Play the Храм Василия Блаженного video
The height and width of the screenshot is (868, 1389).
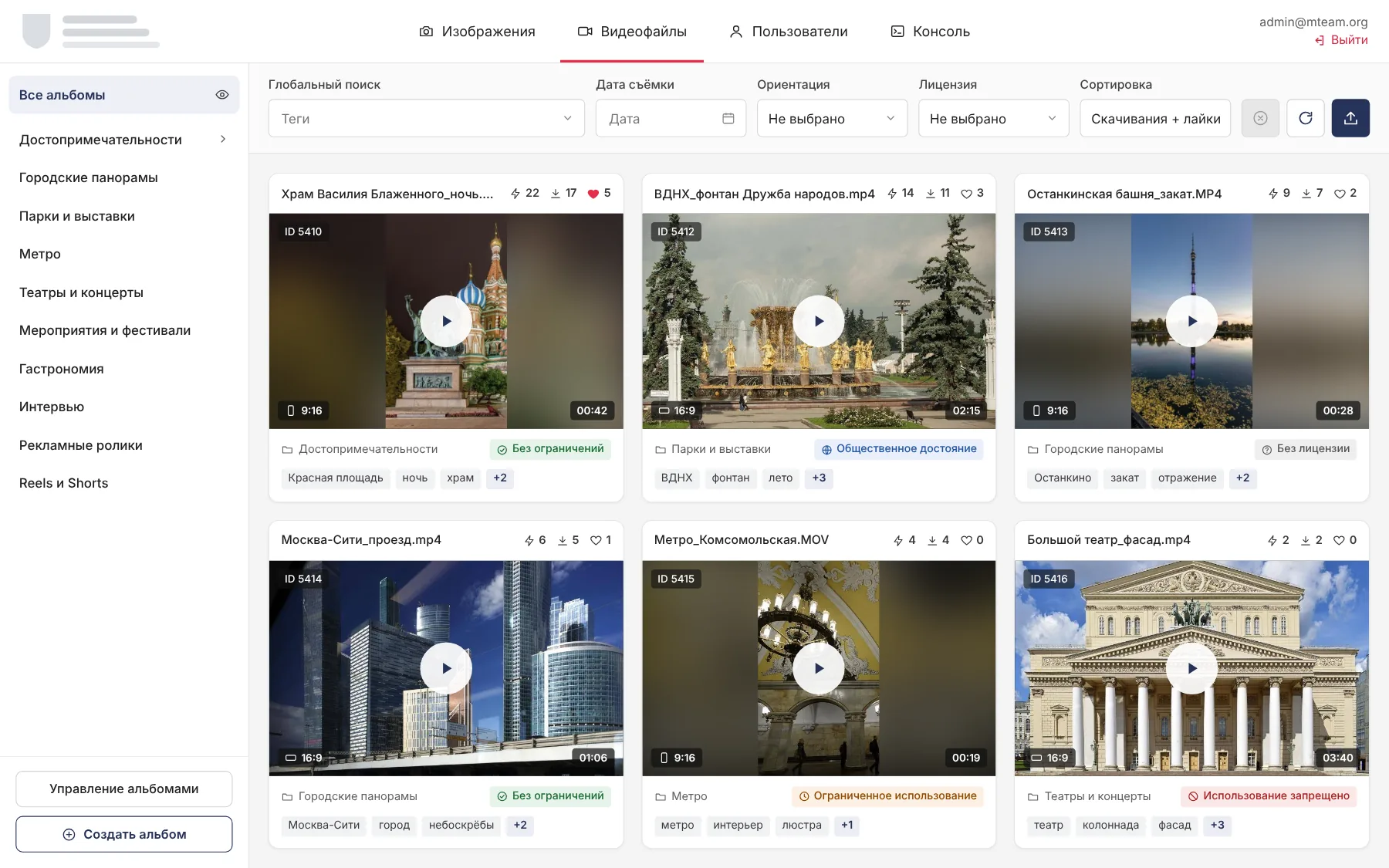pos(446,321)
